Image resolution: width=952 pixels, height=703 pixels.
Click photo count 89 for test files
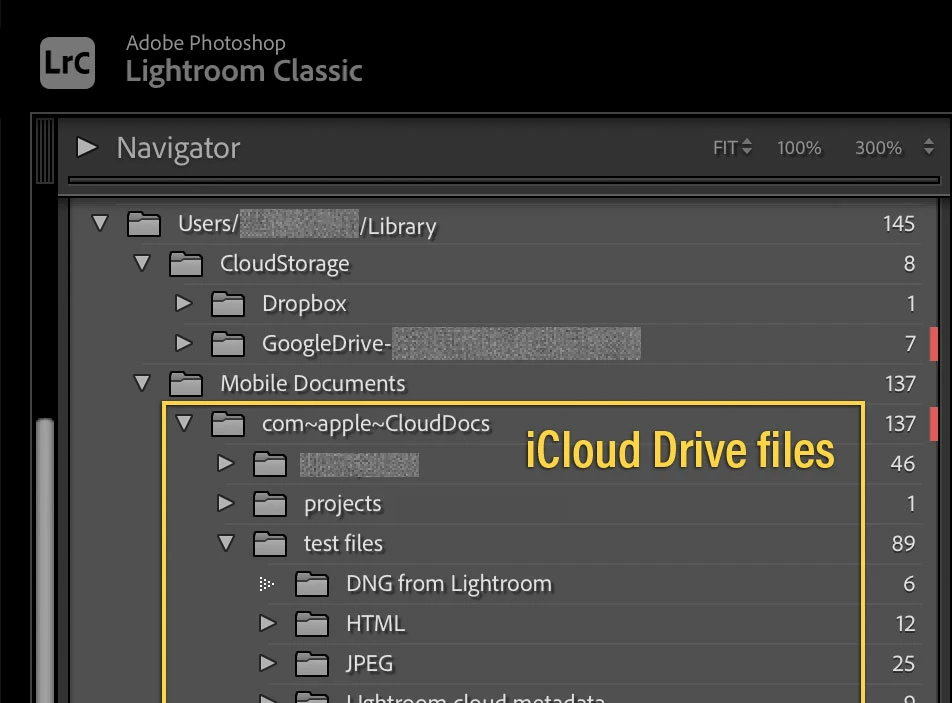[903, 543]
